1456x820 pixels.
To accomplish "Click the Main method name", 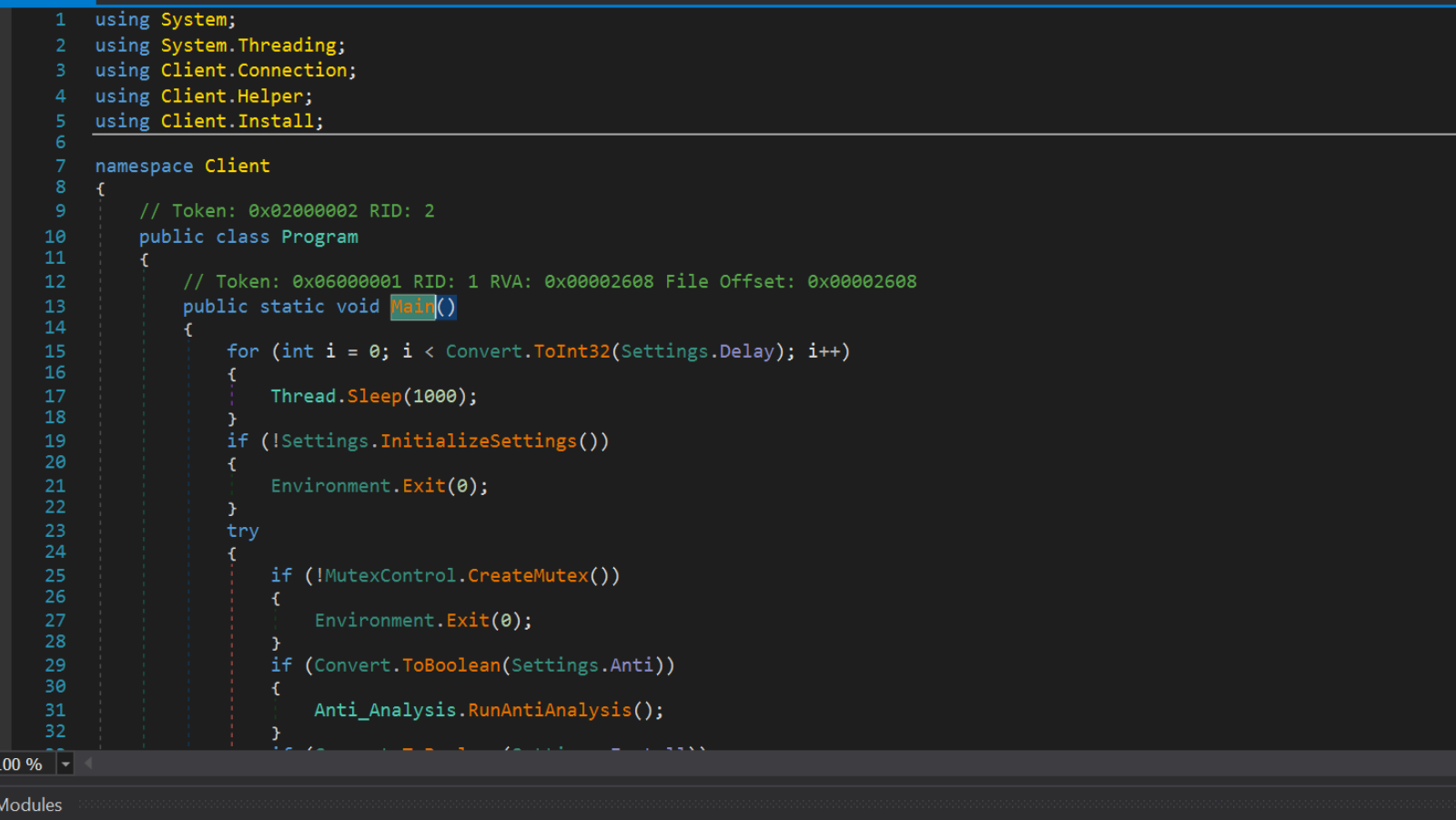I will (413, 307).
